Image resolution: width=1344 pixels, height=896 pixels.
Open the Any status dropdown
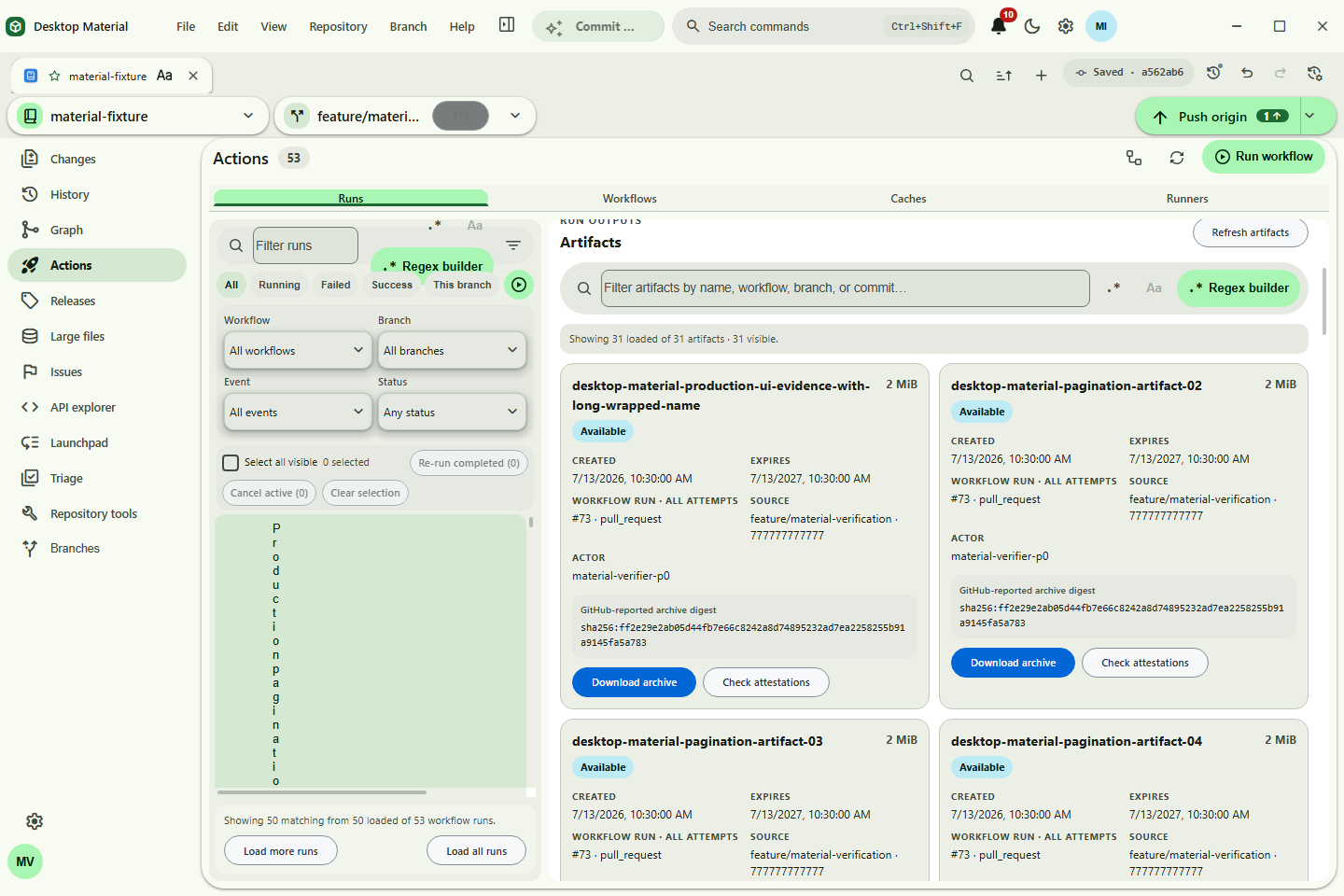tap(453, 412)
